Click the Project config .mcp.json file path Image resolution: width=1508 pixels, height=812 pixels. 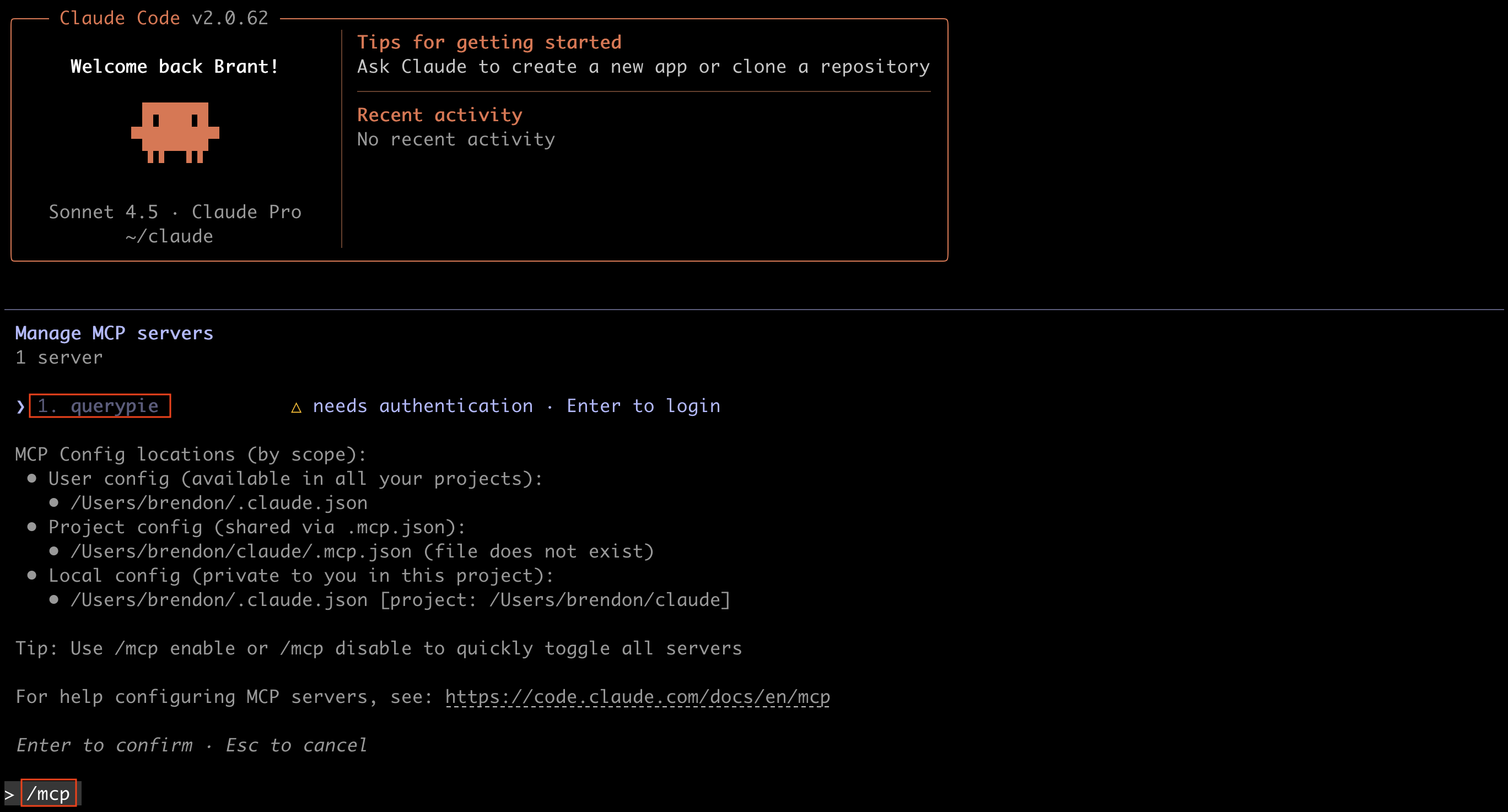coord(241,551)
